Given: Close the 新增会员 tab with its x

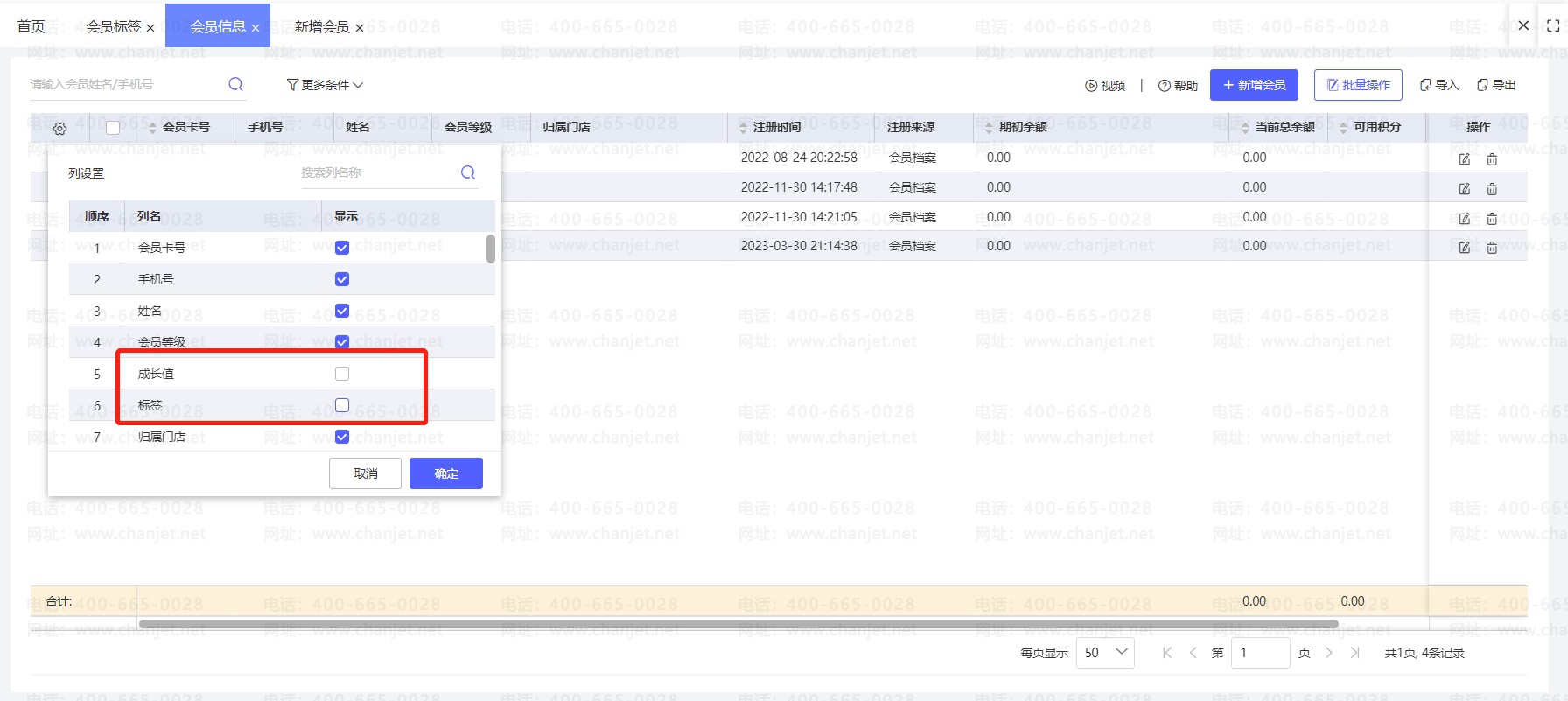Looking at the screenshot, I should point(360,28).
